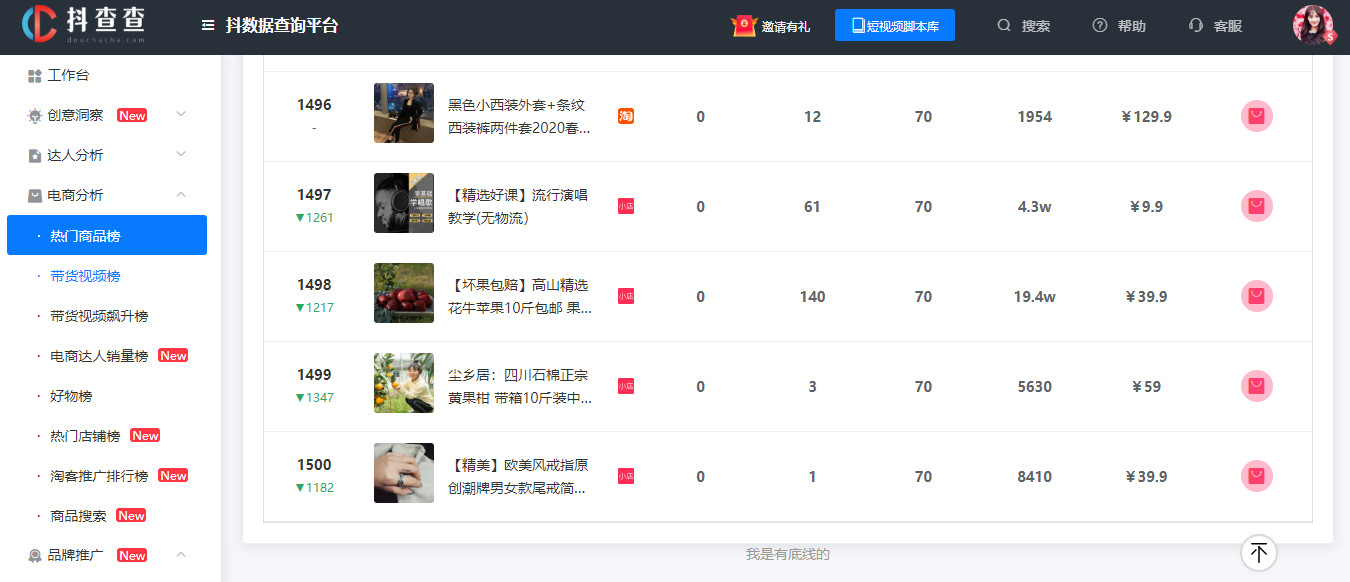Open the 花牛苹果 product title link
1350x582 pixels.
(x=519, y=297)
